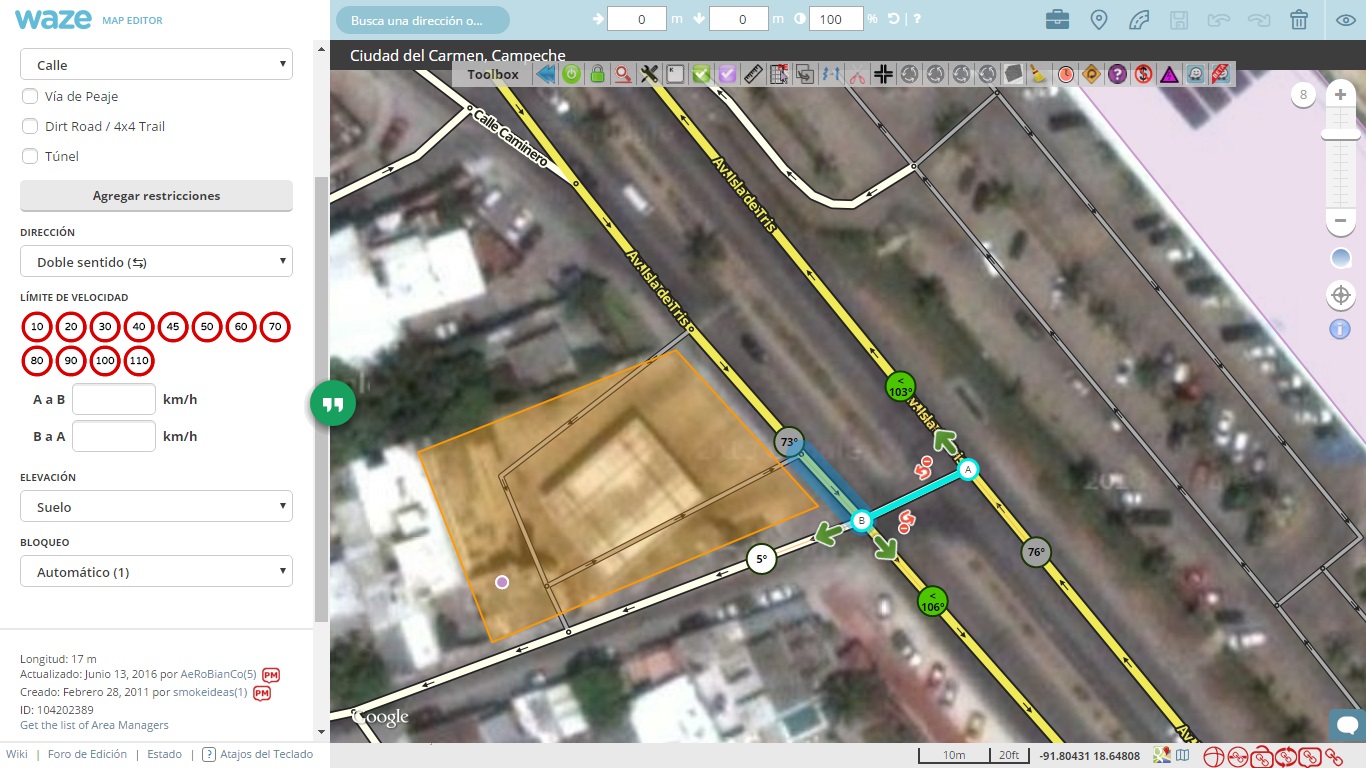
Task: Open Google Maps icon in status bar
Action: pos(1162,756)
